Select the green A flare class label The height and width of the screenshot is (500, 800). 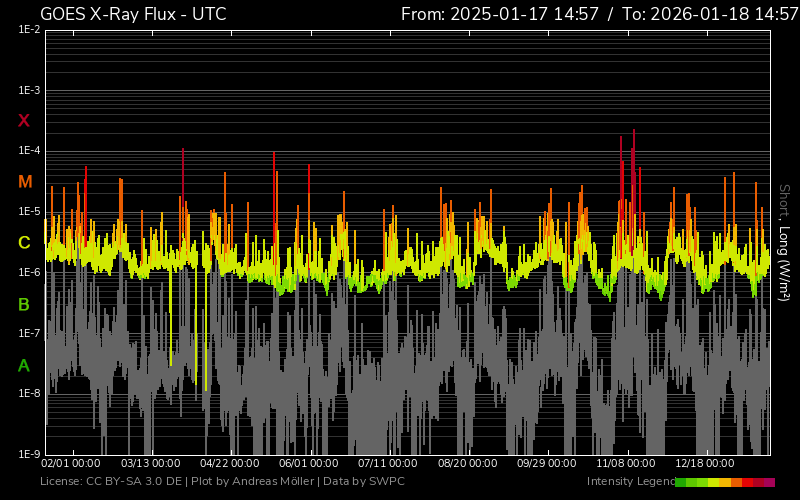[24, 366]
